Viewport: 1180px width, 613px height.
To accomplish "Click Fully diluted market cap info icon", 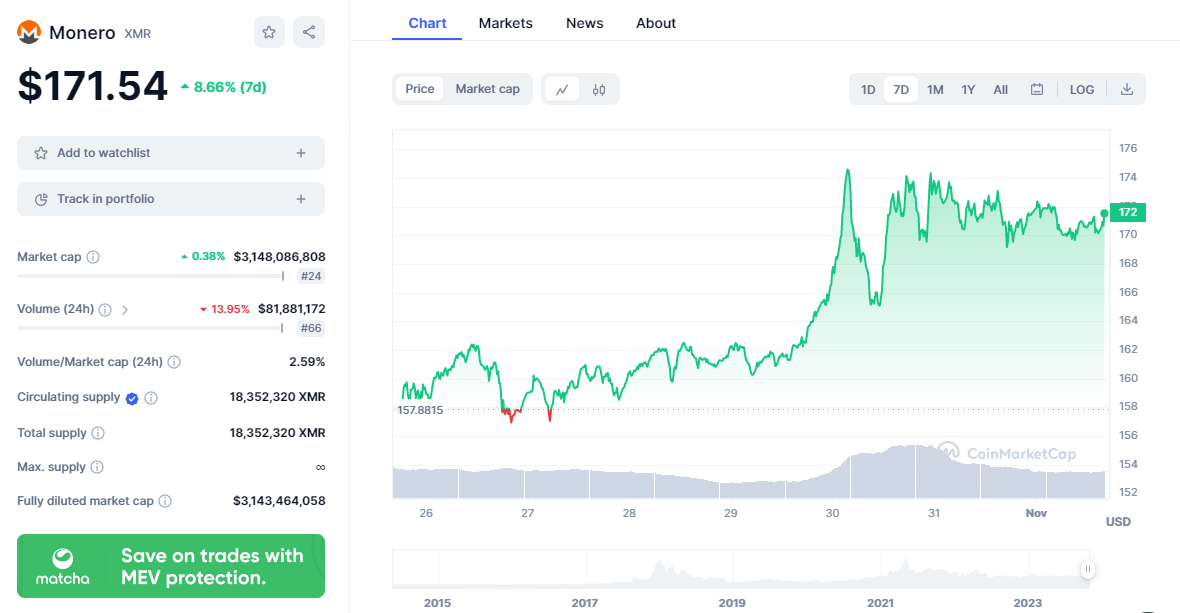I will 165,501.
